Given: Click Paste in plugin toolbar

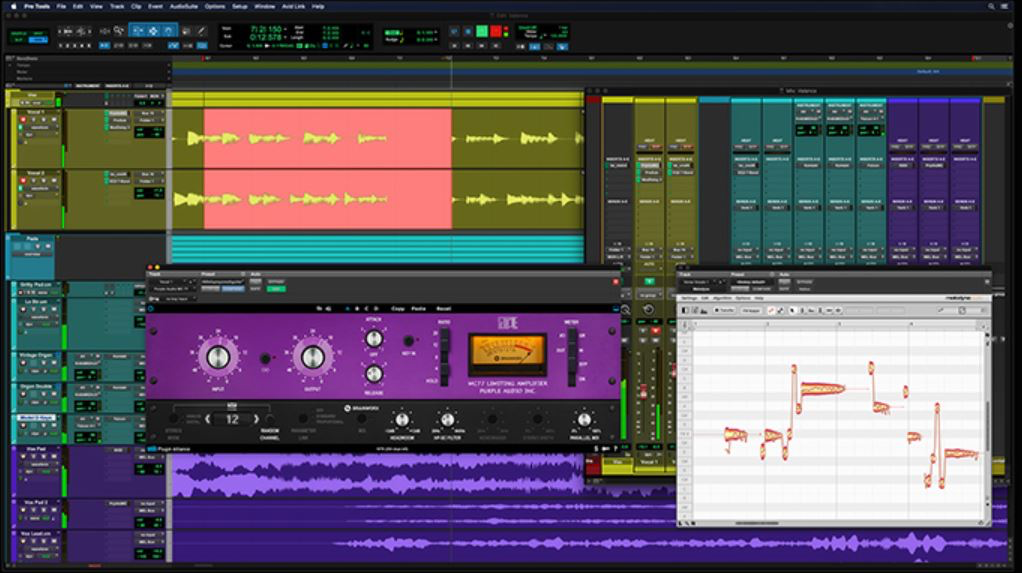Looking at the screenshot, I should 418,308.
